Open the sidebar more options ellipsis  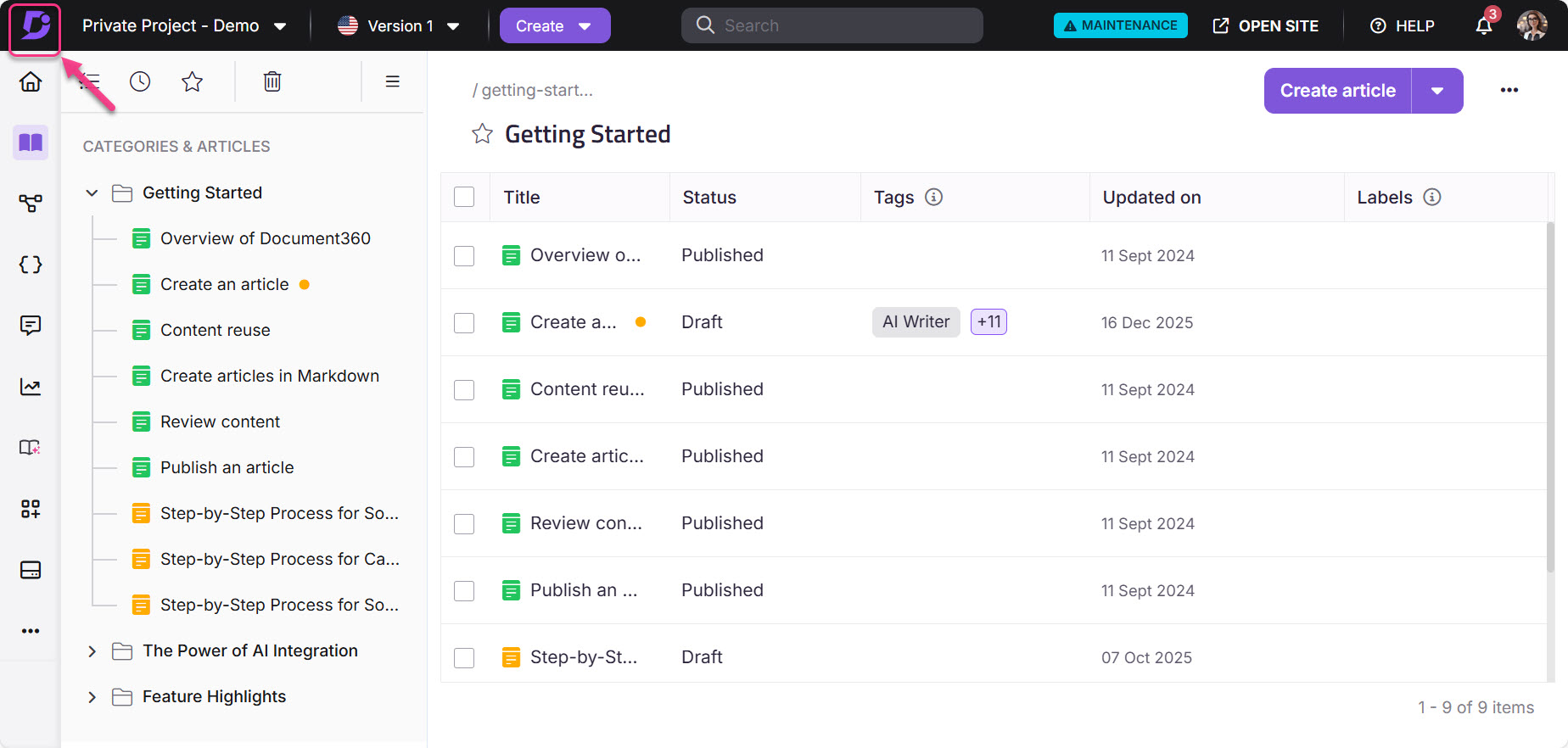click(31, 631)
